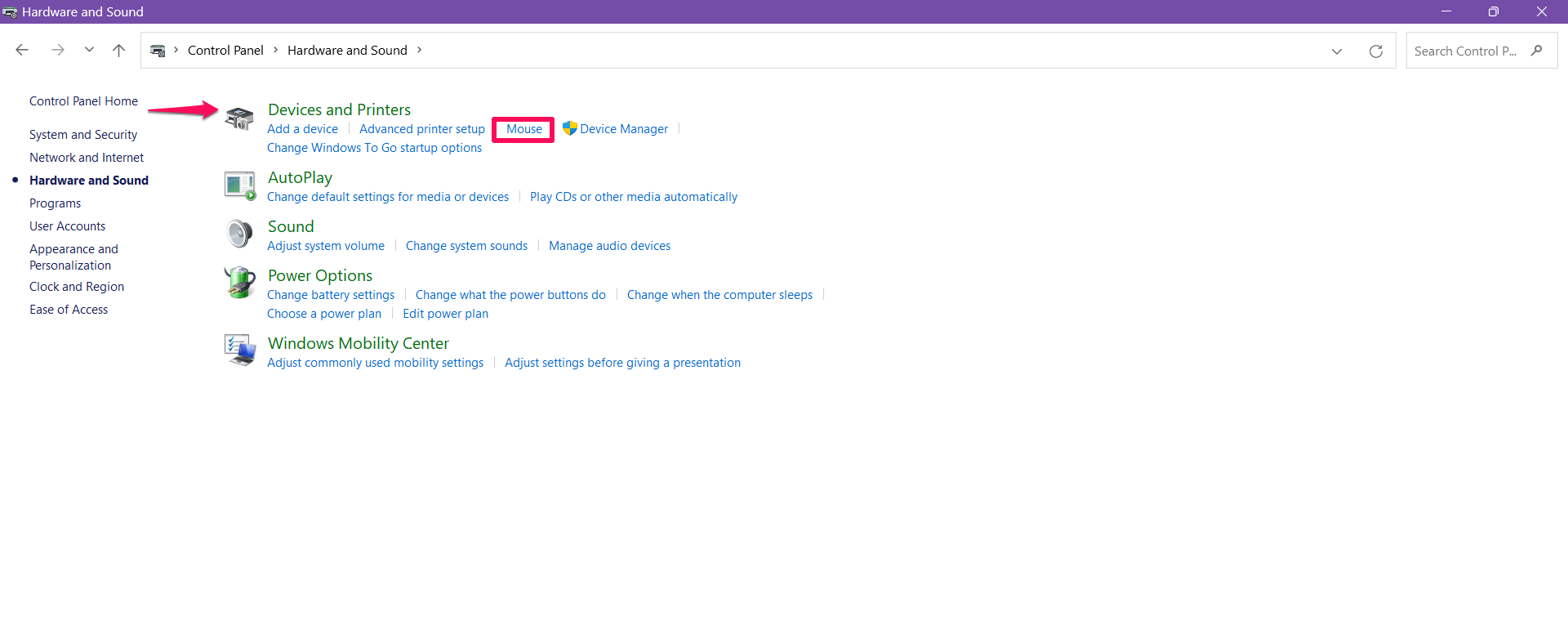Click Change system sounds
Screen dimensions: 1568x625
click(466, 246)
